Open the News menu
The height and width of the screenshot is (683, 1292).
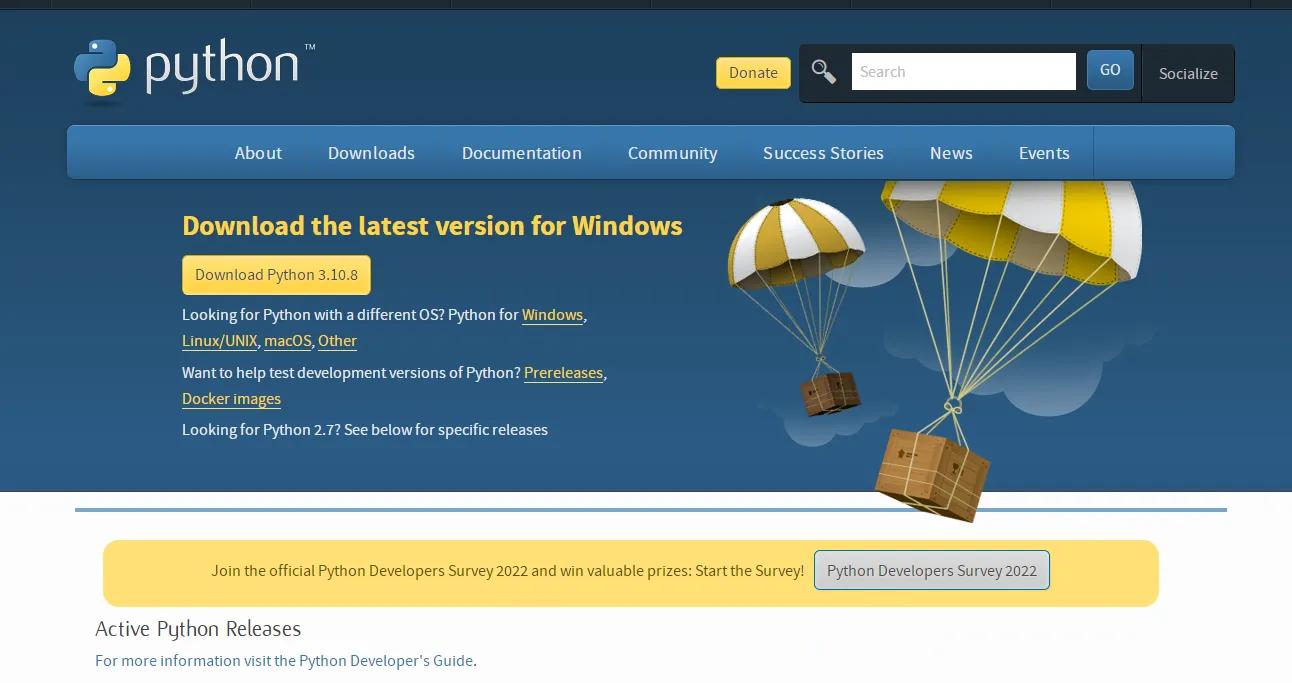click(x=951, y=153)
